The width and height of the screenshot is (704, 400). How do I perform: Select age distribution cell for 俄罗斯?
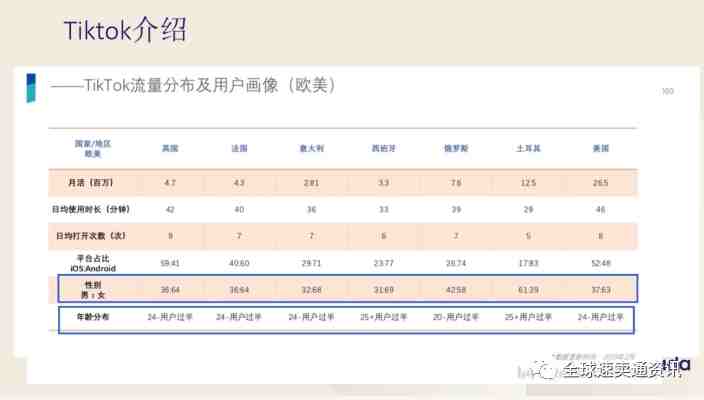(456, 317)
